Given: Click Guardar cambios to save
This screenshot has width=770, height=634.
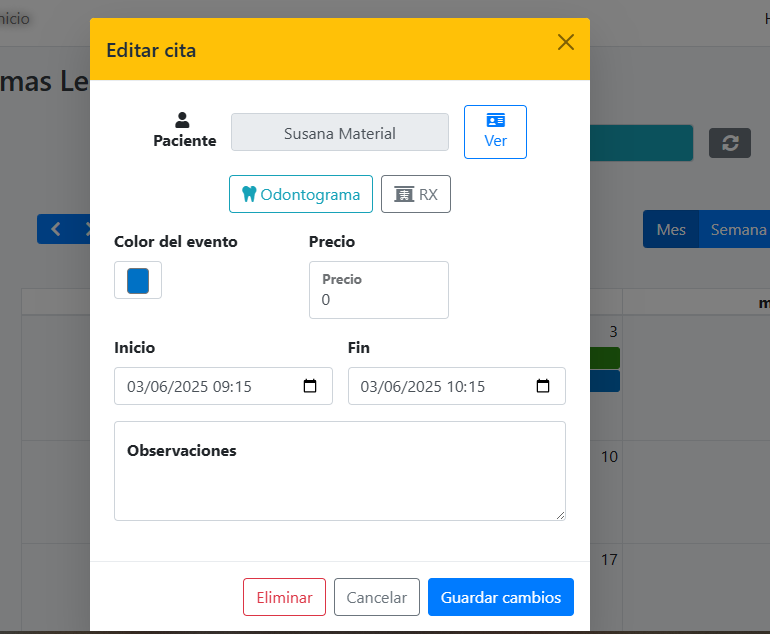Looking at the screenshot, I should [x=501, y=597].
